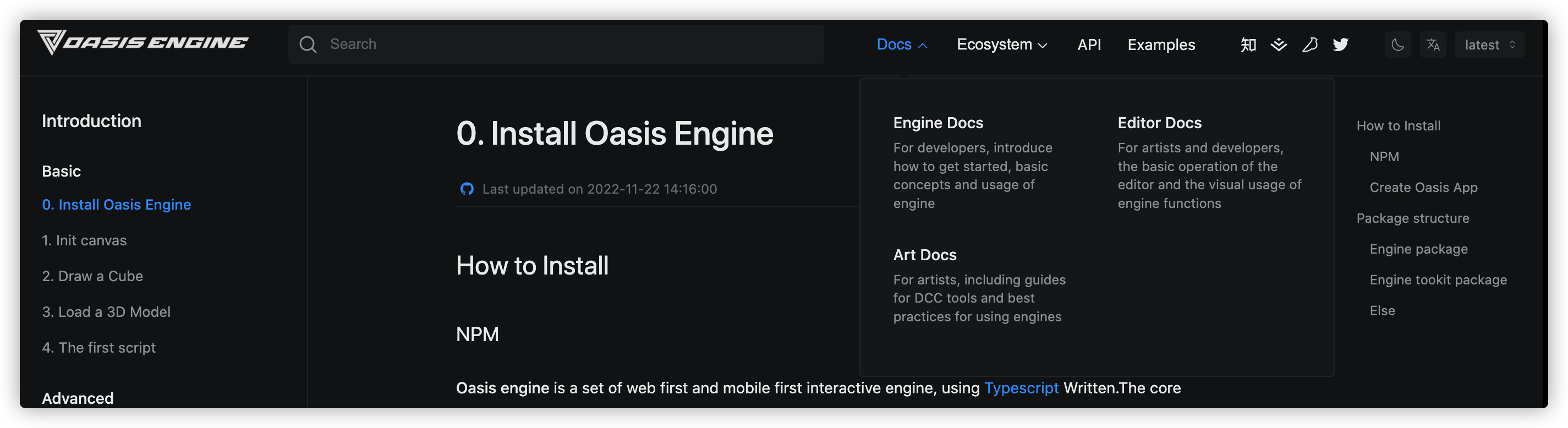Switch site language with translate icon
1568x428 pixels.
click(1433, 45)
